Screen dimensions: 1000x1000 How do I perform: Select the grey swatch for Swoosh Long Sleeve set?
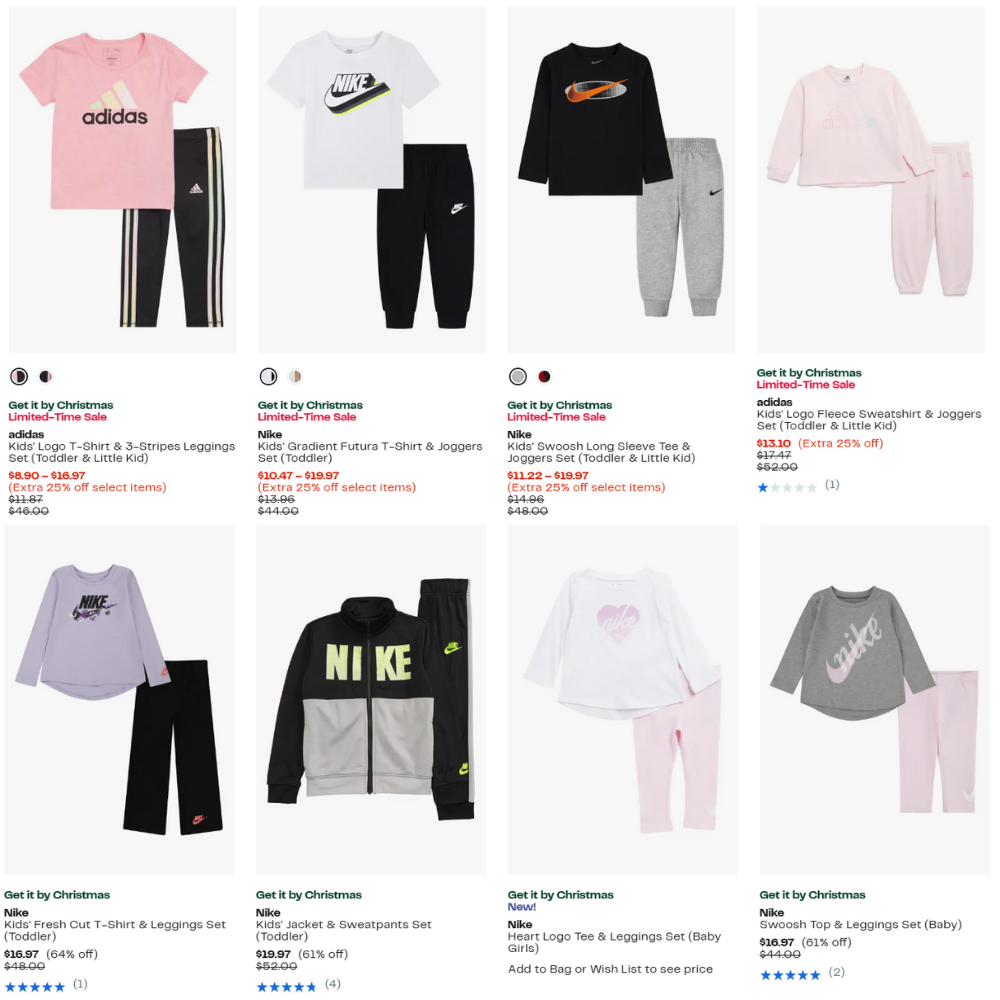tap(518, 377)
